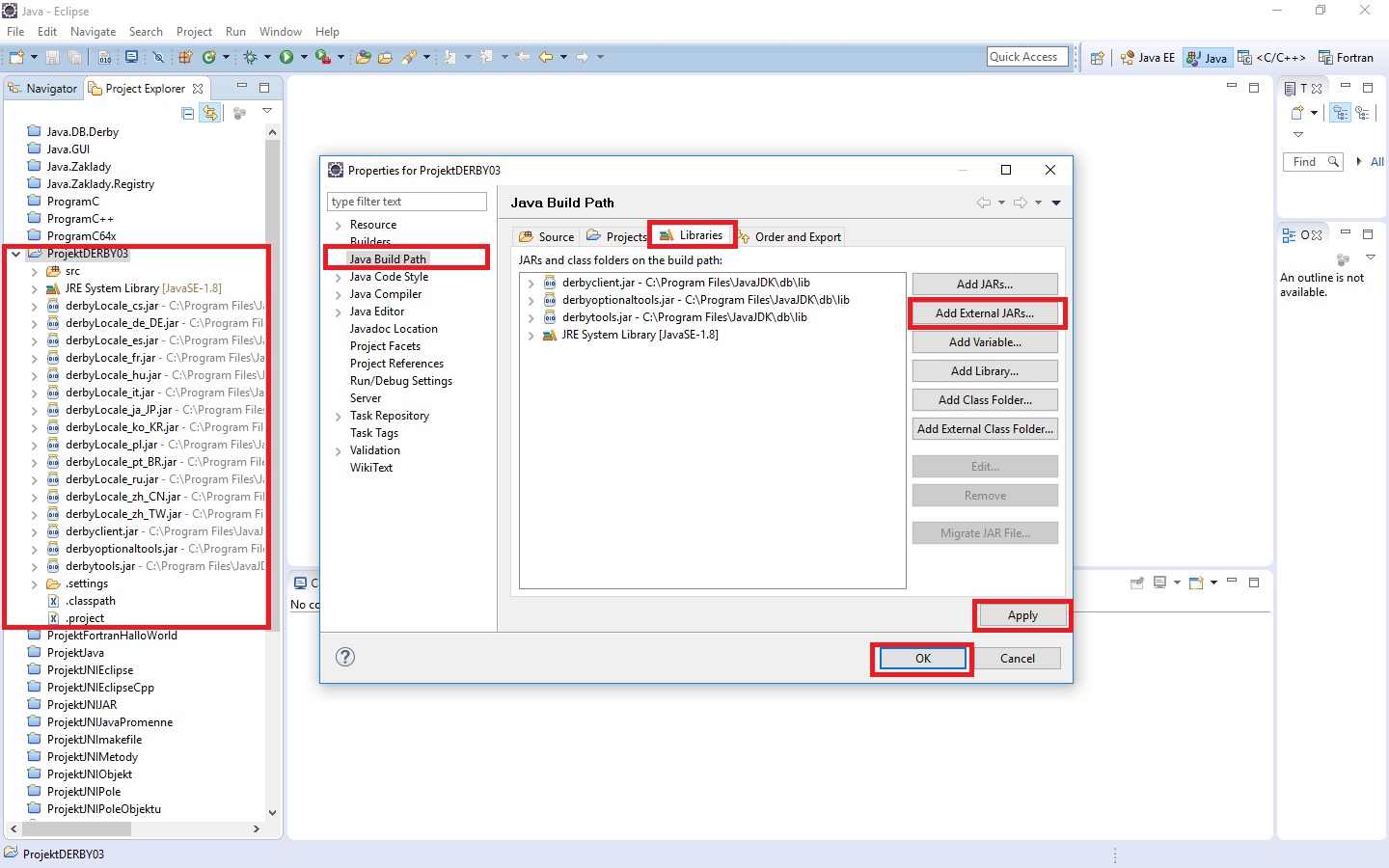Click the green Run toolbar icon
The image size is (1389, 868).
pos(286,57)
